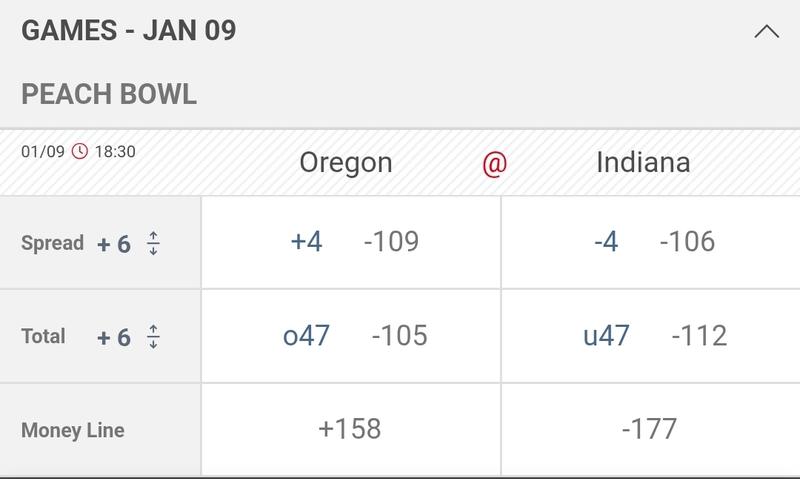Collapse the Games - Jan 09 section

765,31
